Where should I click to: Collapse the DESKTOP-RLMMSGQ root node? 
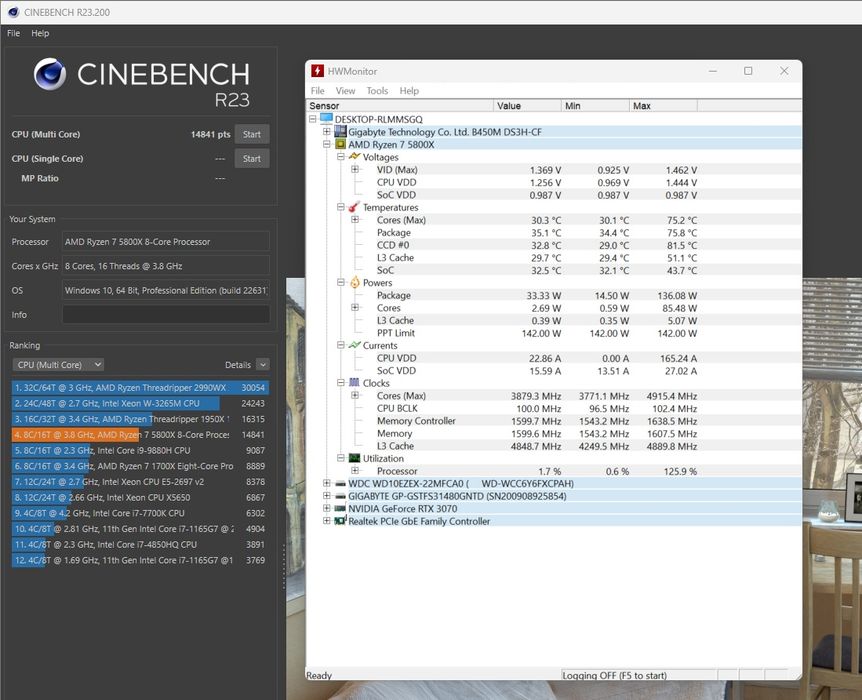(312, 119)
